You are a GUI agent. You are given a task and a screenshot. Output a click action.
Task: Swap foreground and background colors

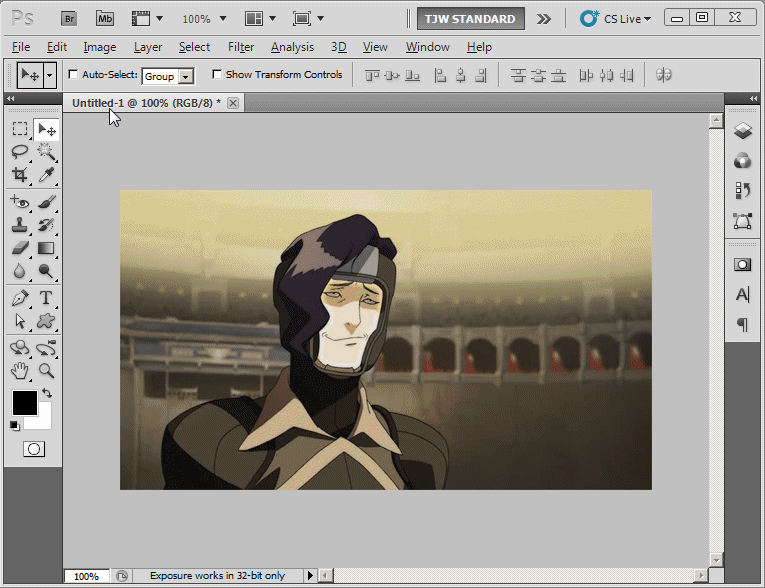coord(47,393)
